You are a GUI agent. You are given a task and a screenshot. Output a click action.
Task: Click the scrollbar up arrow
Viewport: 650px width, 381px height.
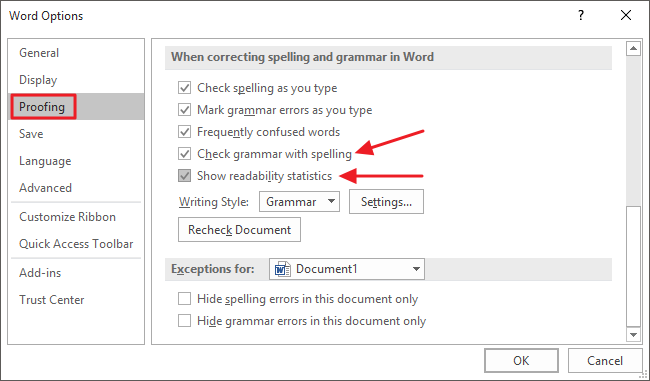pyautogui.click(x=633, y=49)
